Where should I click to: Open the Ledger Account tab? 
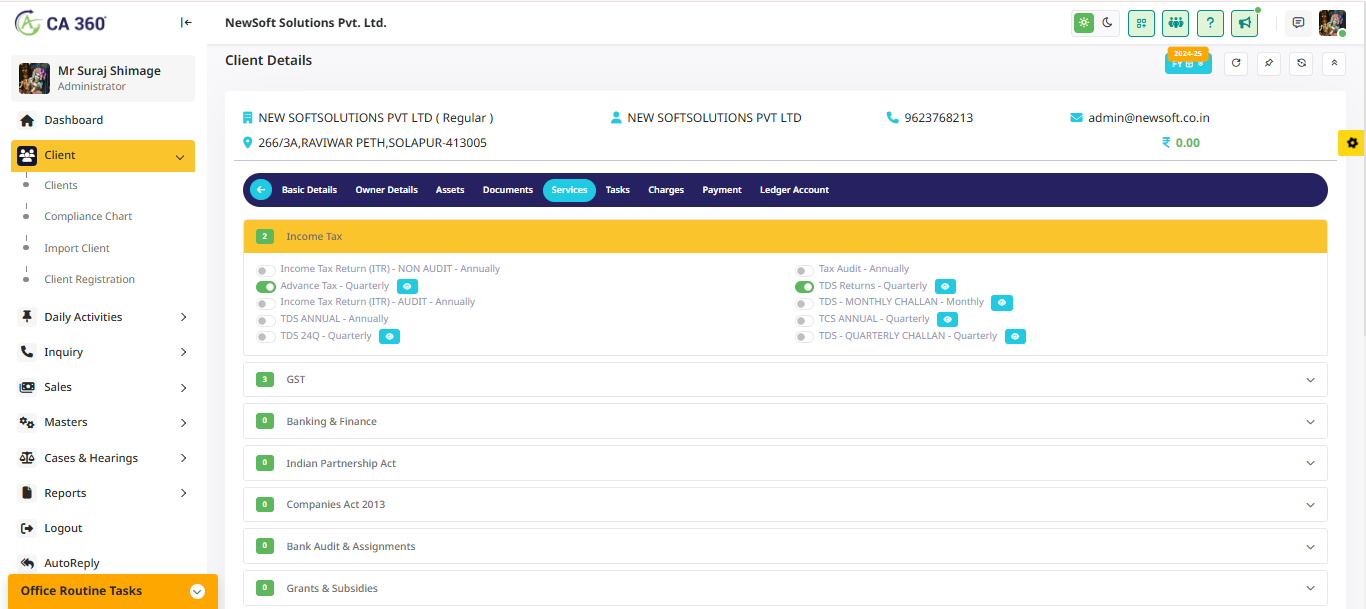pos(794,190)
